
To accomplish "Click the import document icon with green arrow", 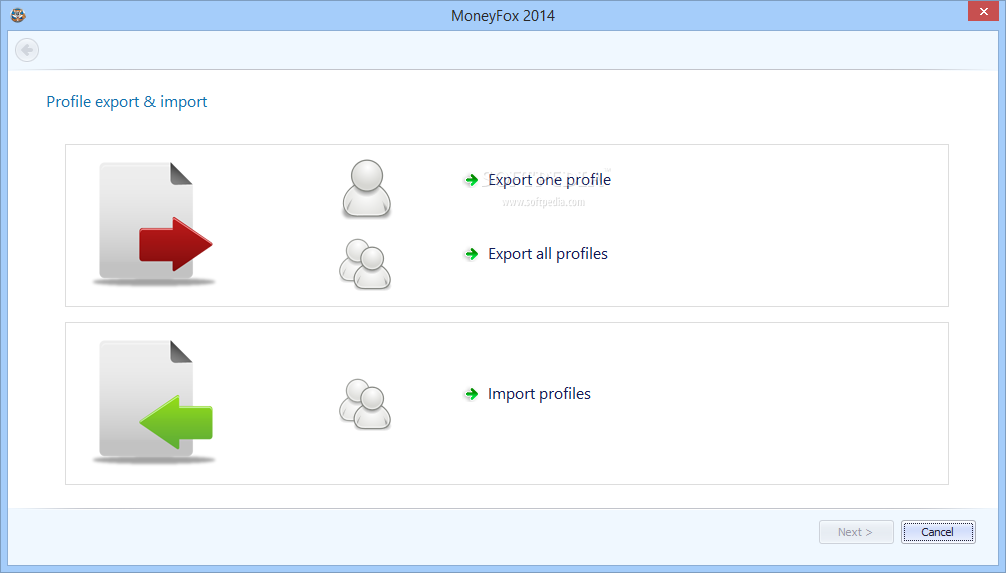I will 154,402.
